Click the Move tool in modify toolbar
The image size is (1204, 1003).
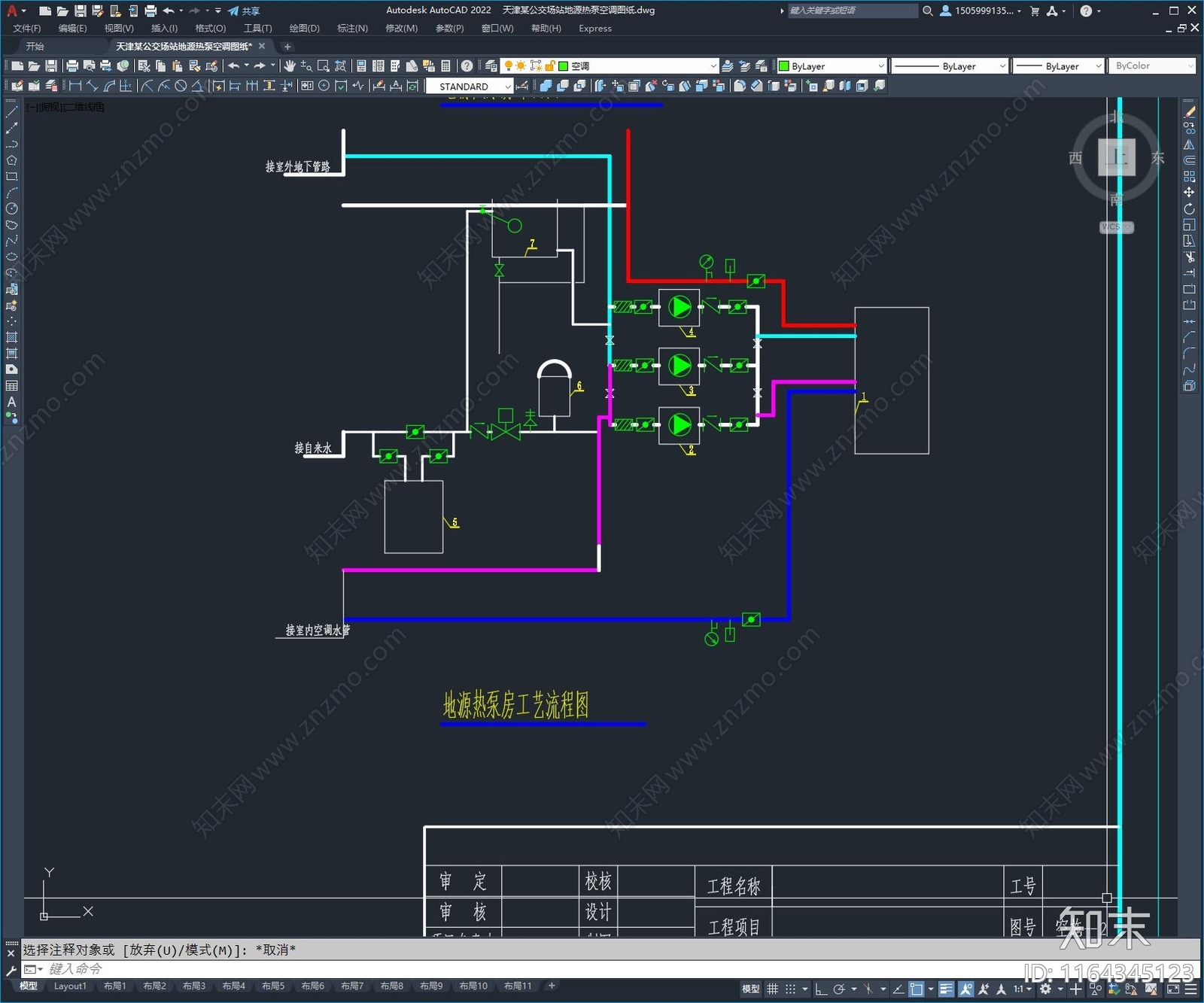click(x=1189, y=193)
